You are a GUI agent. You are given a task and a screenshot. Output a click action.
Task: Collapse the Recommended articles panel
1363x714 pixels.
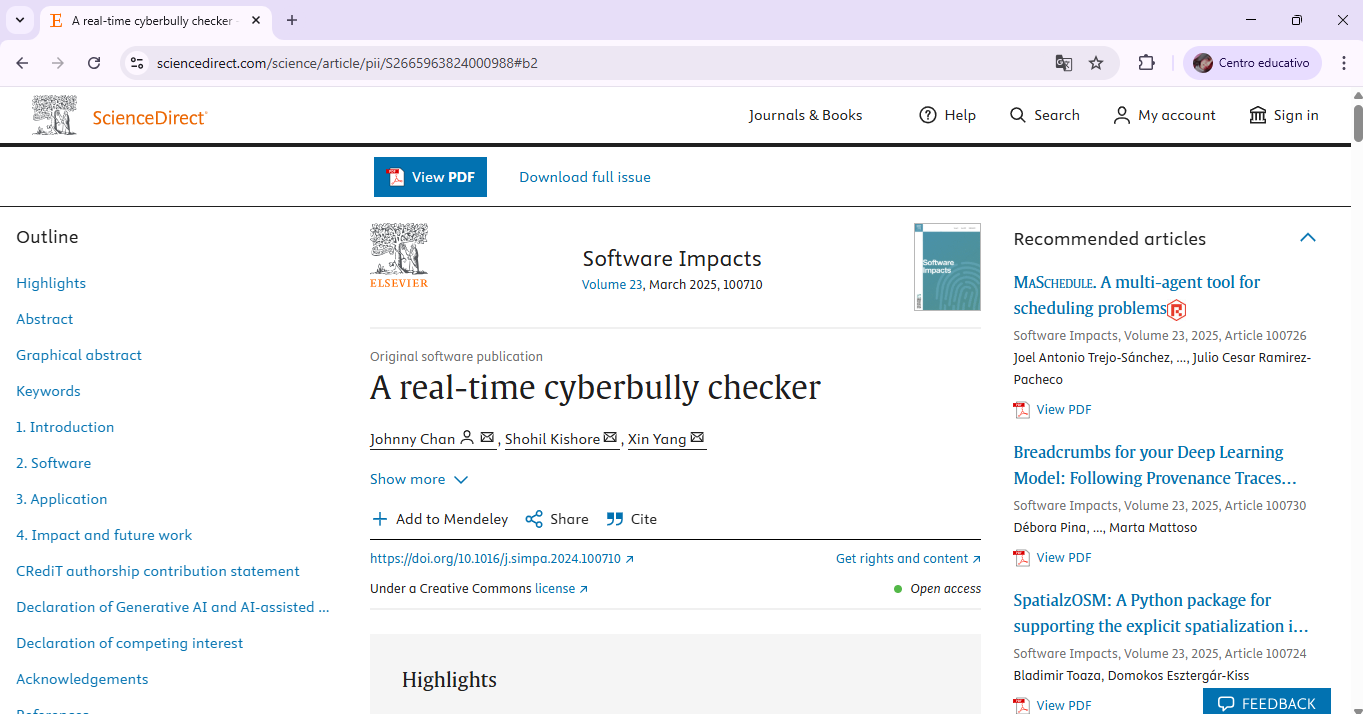pyautogui.click(x=1307, y=238)
